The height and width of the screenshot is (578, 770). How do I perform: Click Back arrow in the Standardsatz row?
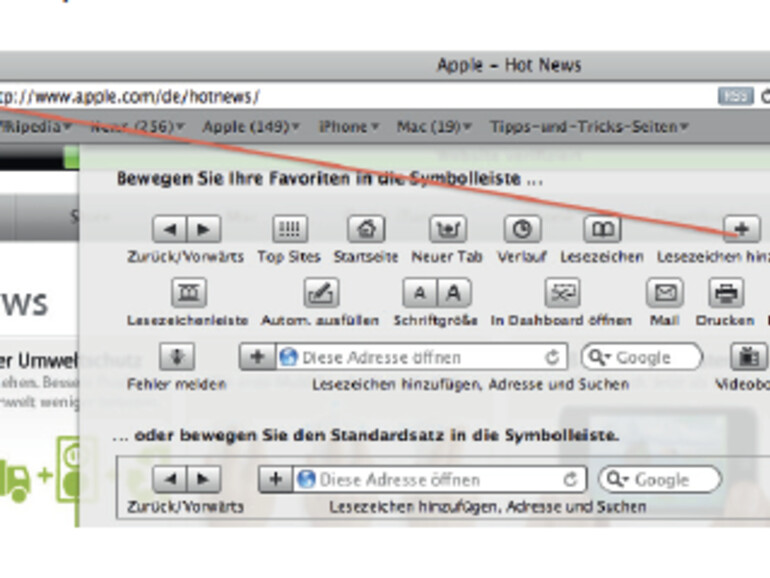169,479
